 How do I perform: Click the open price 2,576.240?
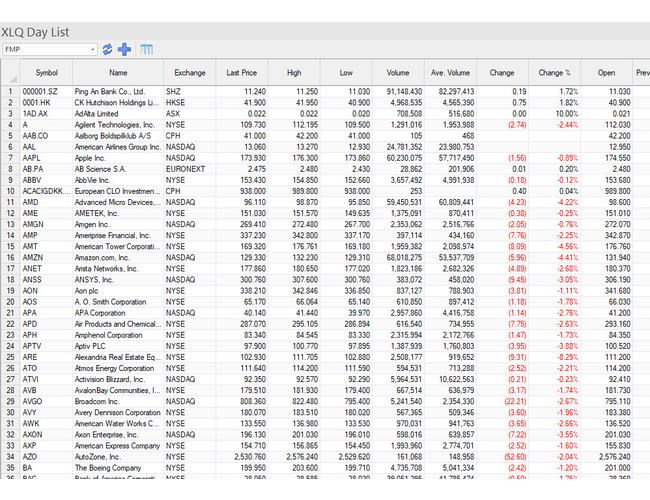(x=606, y=457)
